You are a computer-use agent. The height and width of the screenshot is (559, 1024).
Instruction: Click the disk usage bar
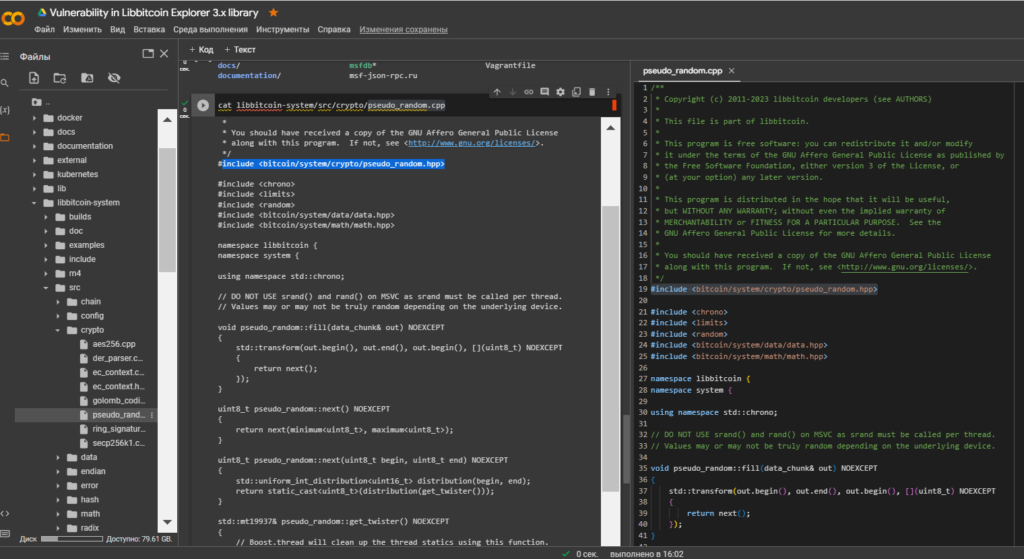click(x=72, y=539)
